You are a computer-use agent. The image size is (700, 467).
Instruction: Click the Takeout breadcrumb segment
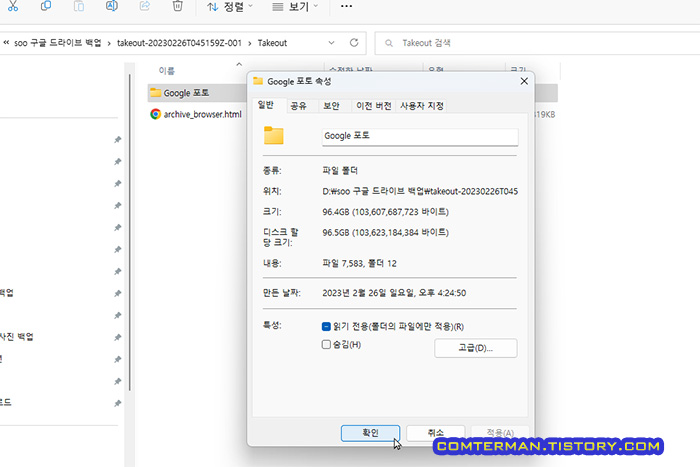point(272,43)
